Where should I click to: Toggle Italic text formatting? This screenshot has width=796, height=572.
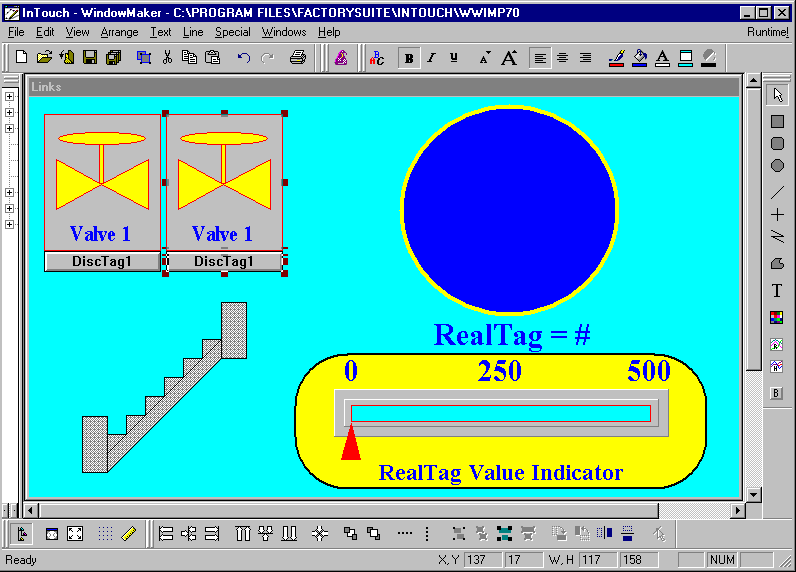(432, 58)
